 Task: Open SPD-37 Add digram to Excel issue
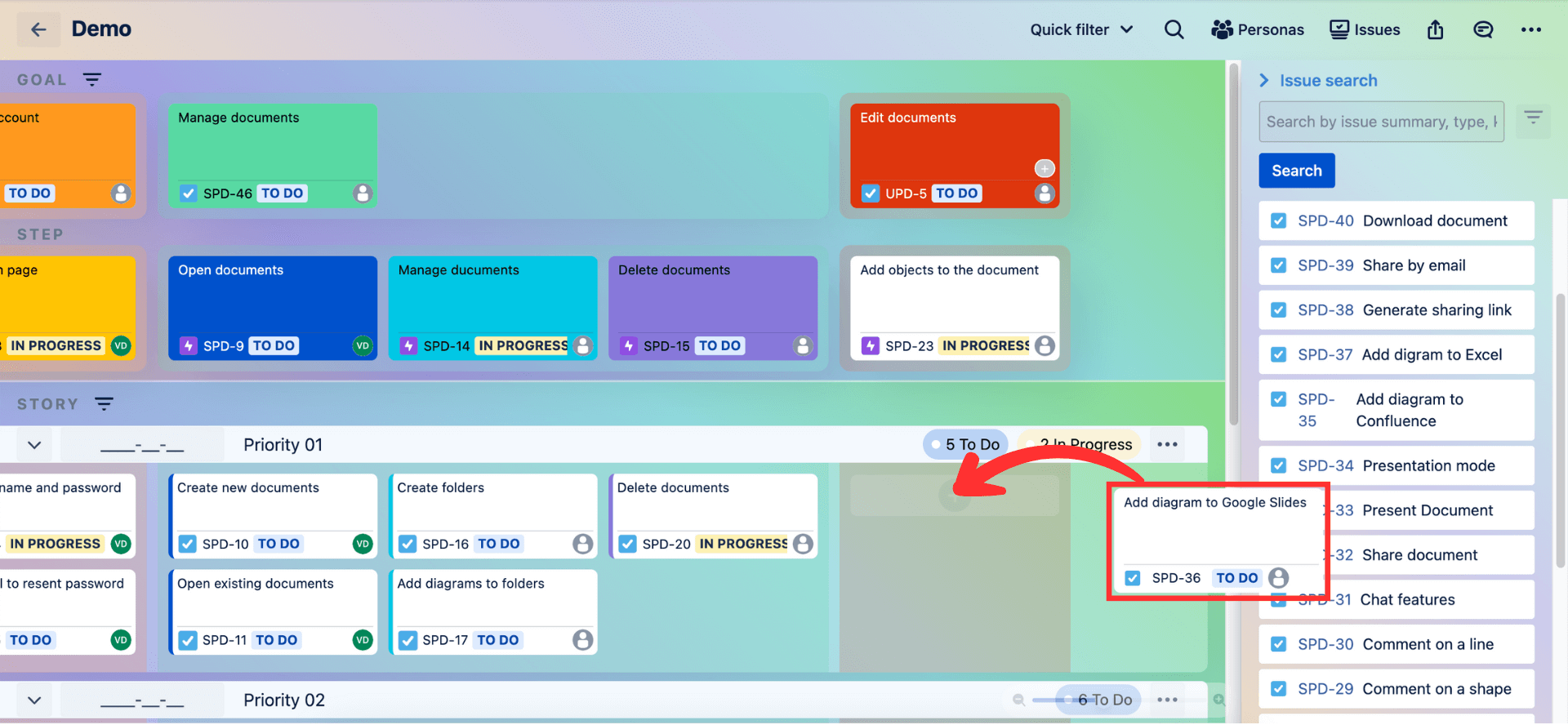[1396, 354]
